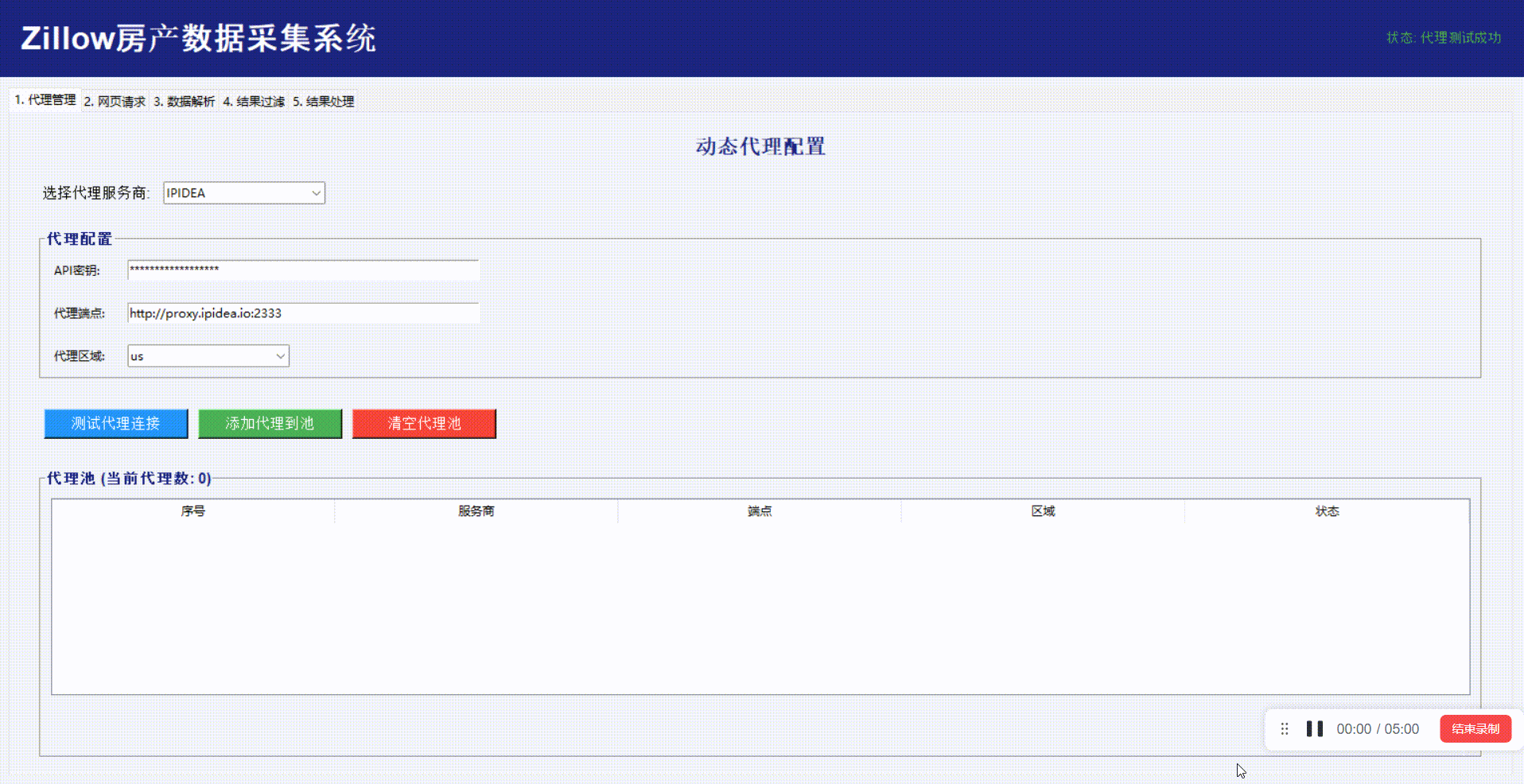Open the 4. 结果过滤 tab
The width and height of the screenshot is (1524, 784).
click(254, 102)
